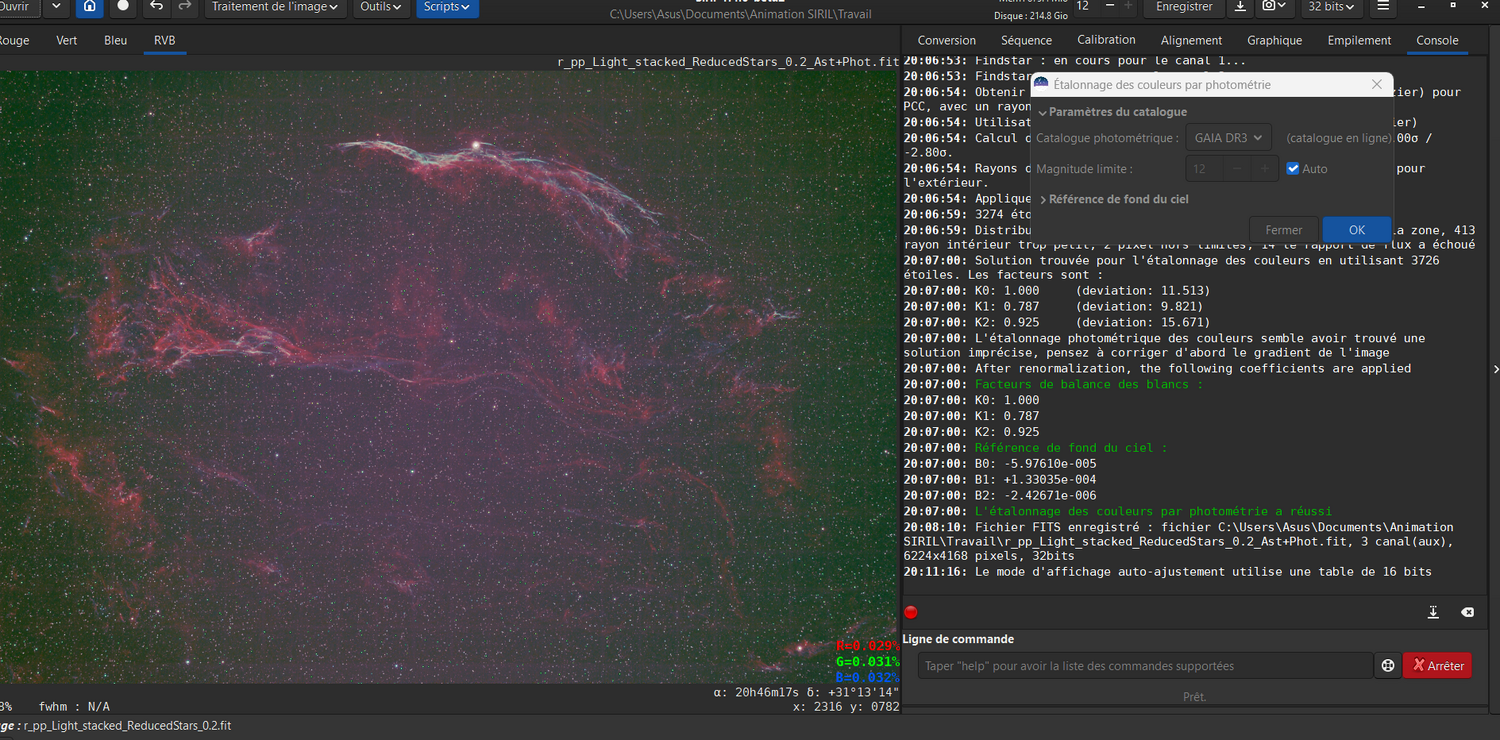Image resolution: width=1500 pixels, height=740 pixels.
Task: Click the console export log icon
Action: pos(1433,612)
